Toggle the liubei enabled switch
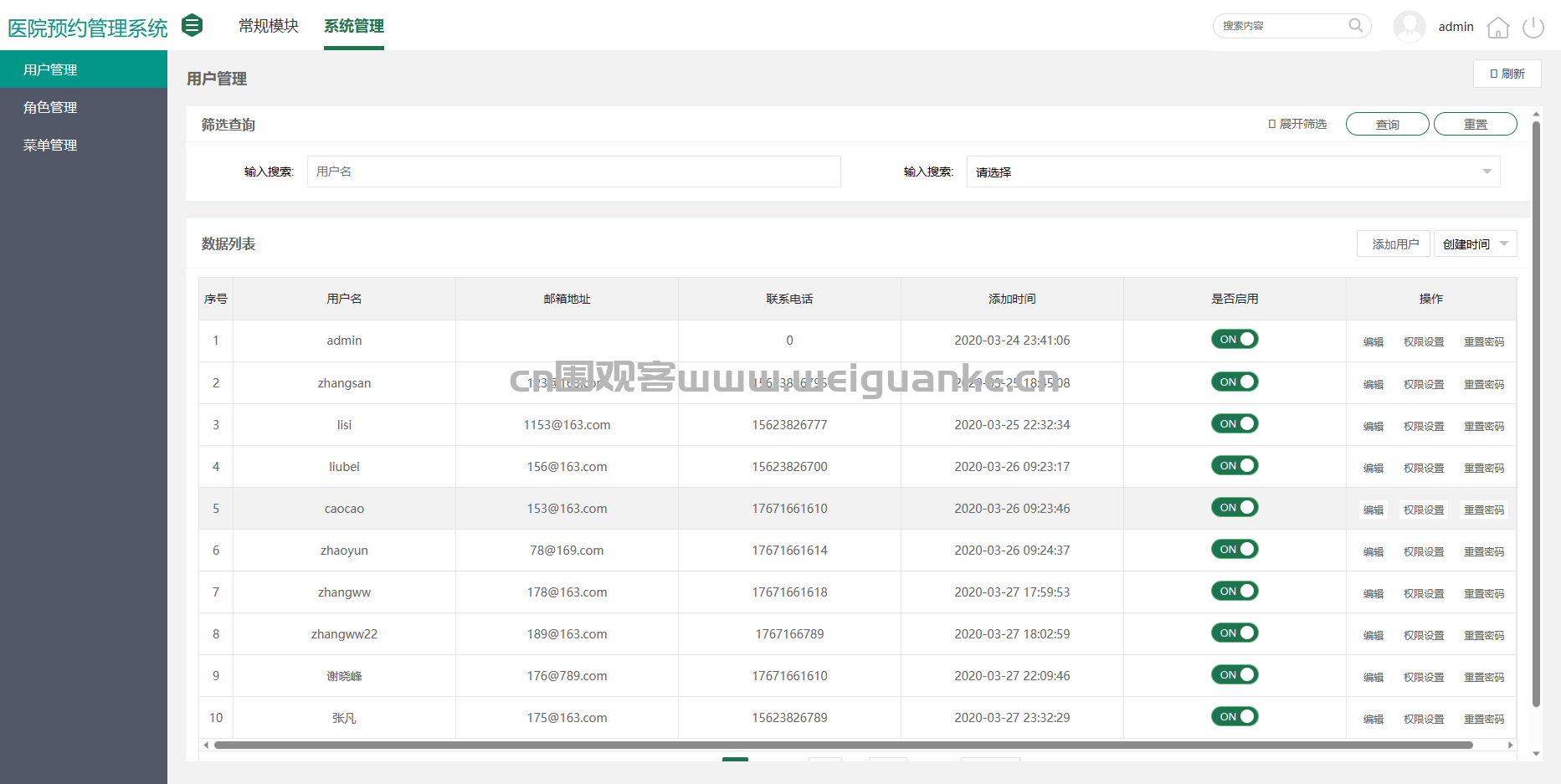Viewport: 1561px width, 784px height. [x=1235, y=465]
